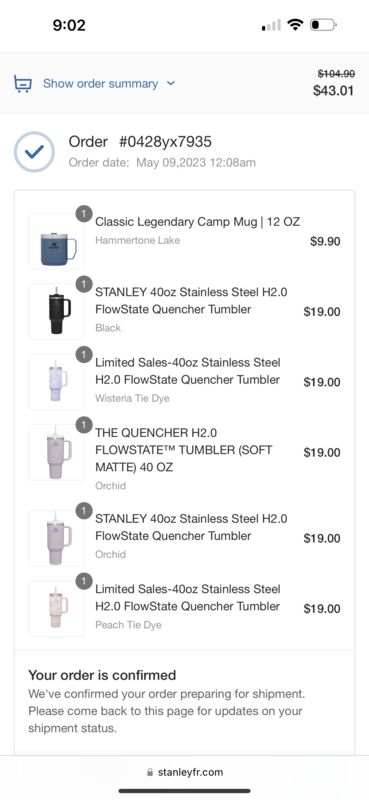This screenshot has width=369, height=800.
Task: Tap the Wisteria Tie Dye tumbler thumbnail
Action: tap(57, 382)
